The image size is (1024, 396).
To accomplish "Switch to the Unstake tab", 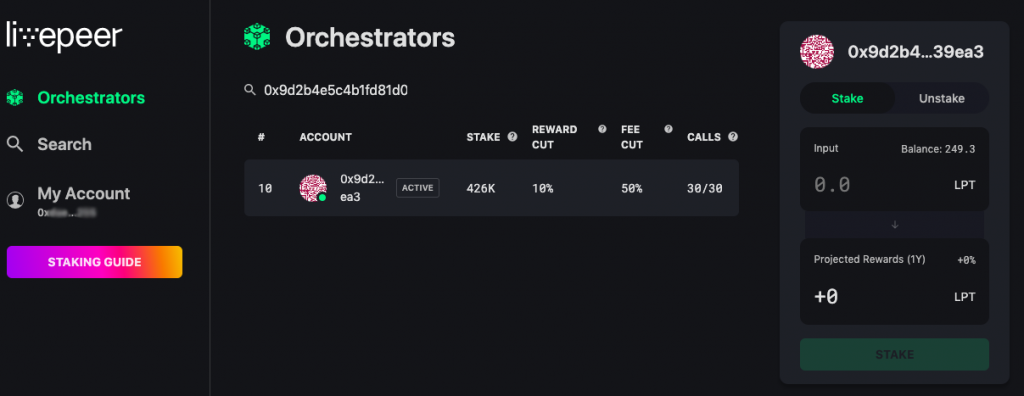I will [942, 99].
